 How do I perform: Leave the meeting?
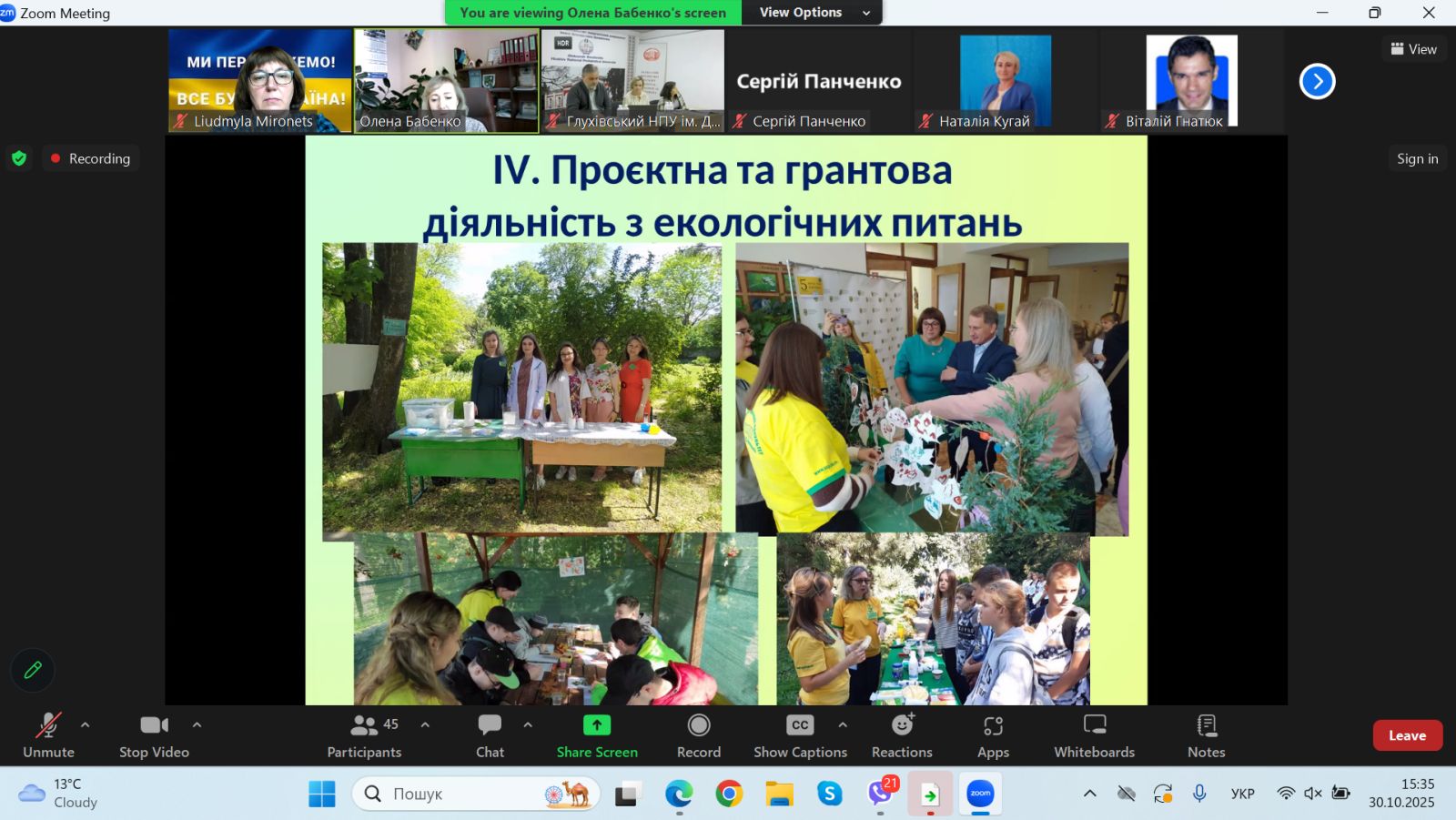[1407, 735]
